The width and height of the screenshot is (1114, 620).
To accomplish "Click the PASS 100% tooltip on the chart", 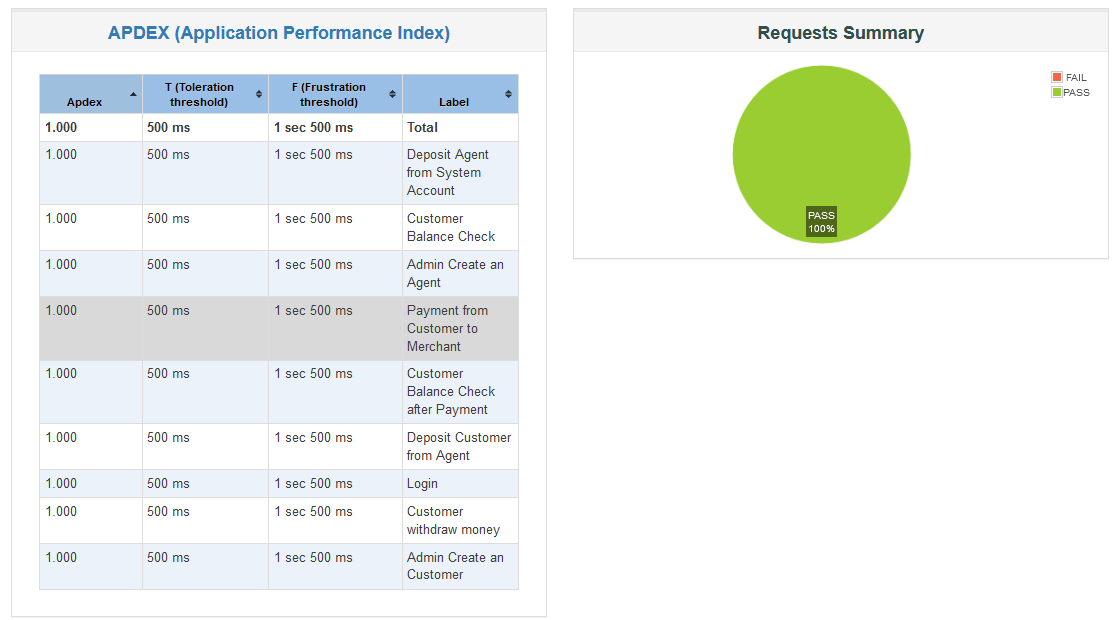I will tap(822, 219).
